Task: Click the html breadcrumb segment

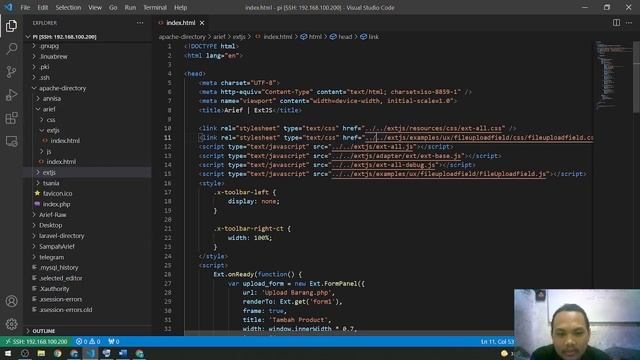Action: click(x=315, y=37)
